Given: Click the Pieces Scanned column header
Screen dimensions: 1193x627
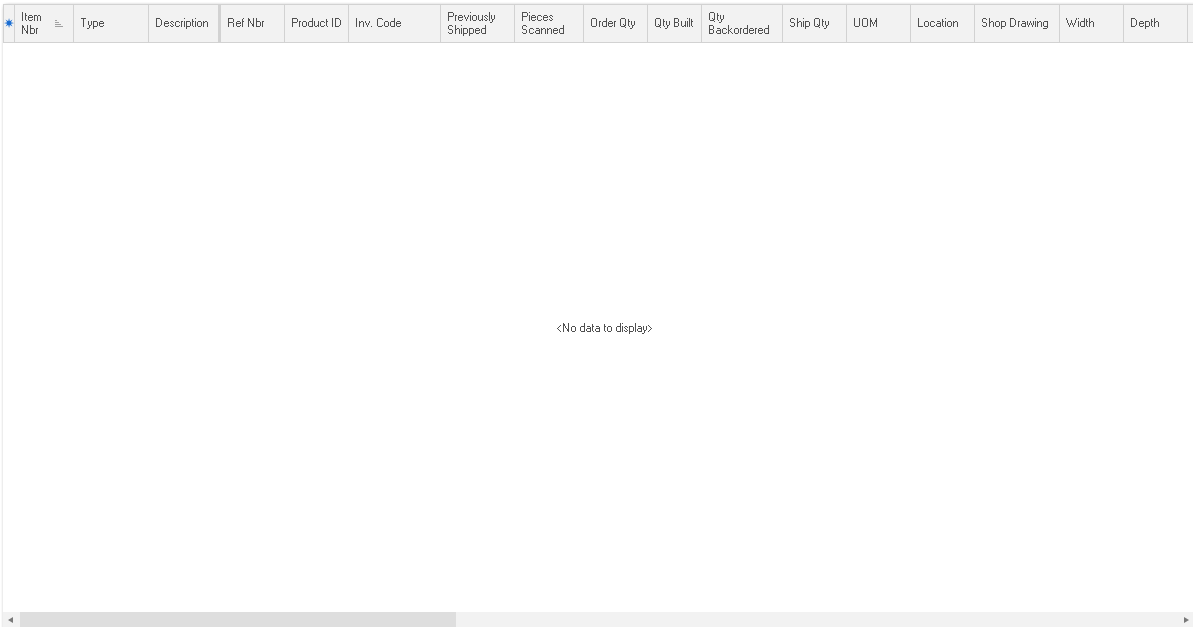Looking at the screenshot, I should (x=548, y=23).
